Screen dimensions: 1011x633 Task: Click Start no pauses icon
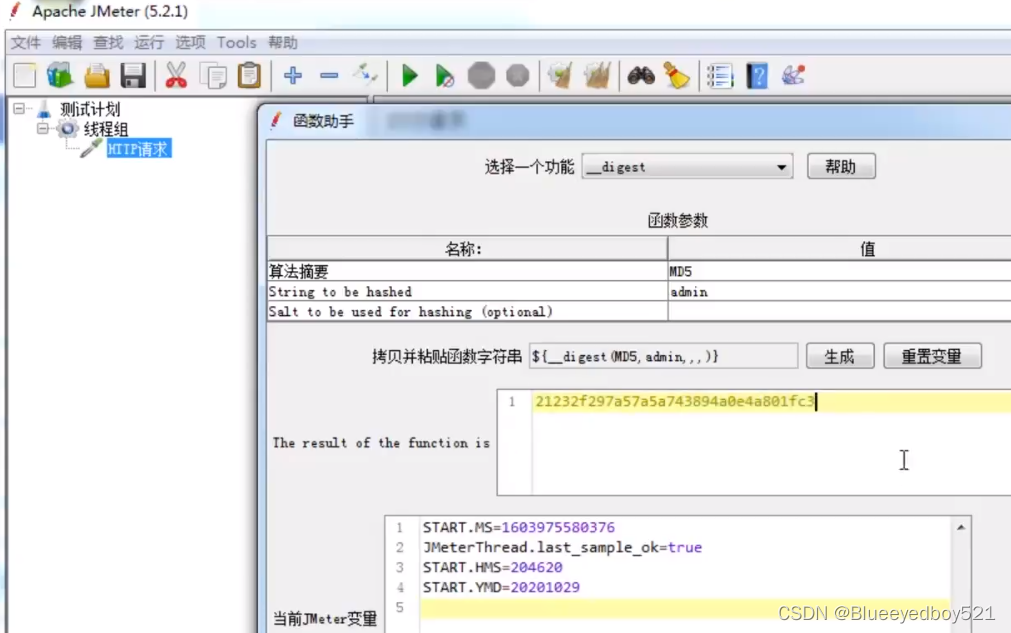(444, 75)
